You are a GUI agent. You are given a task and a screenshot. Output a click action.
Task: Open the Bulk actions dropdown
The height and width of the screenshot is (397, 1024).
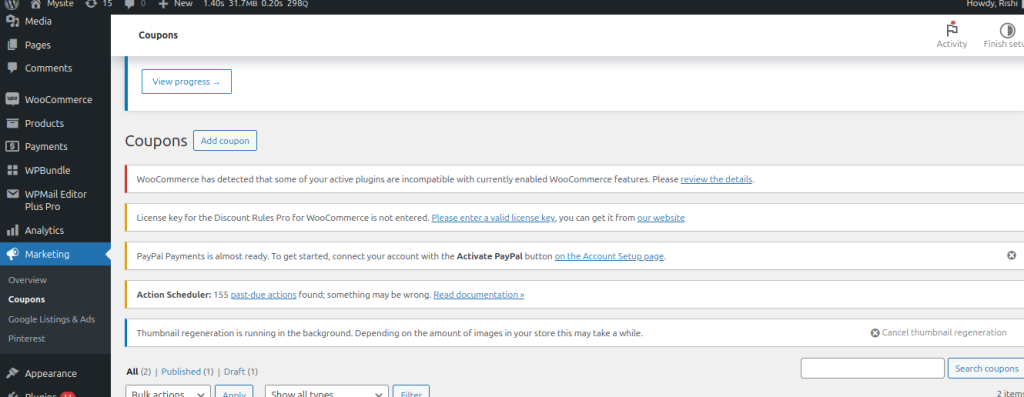[x=168, y=391]
